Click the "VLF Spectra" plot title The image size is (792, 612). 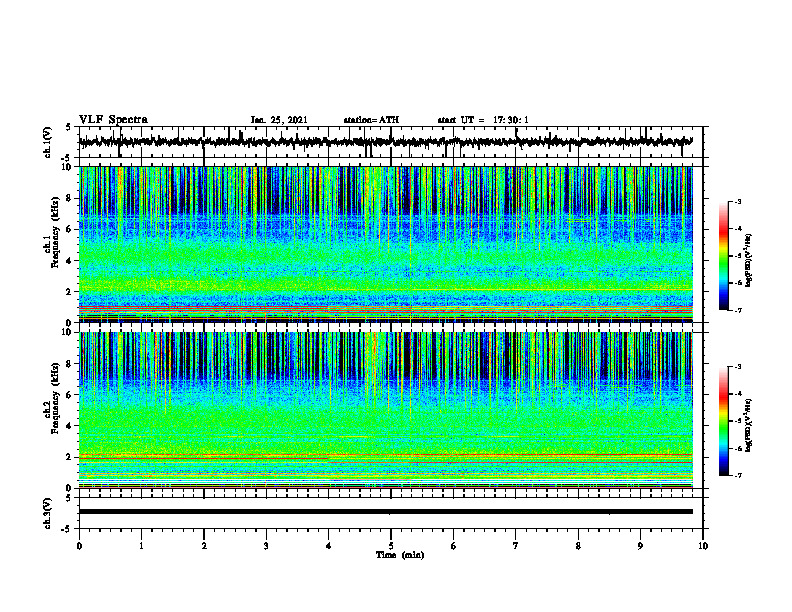tap(113, 120)
